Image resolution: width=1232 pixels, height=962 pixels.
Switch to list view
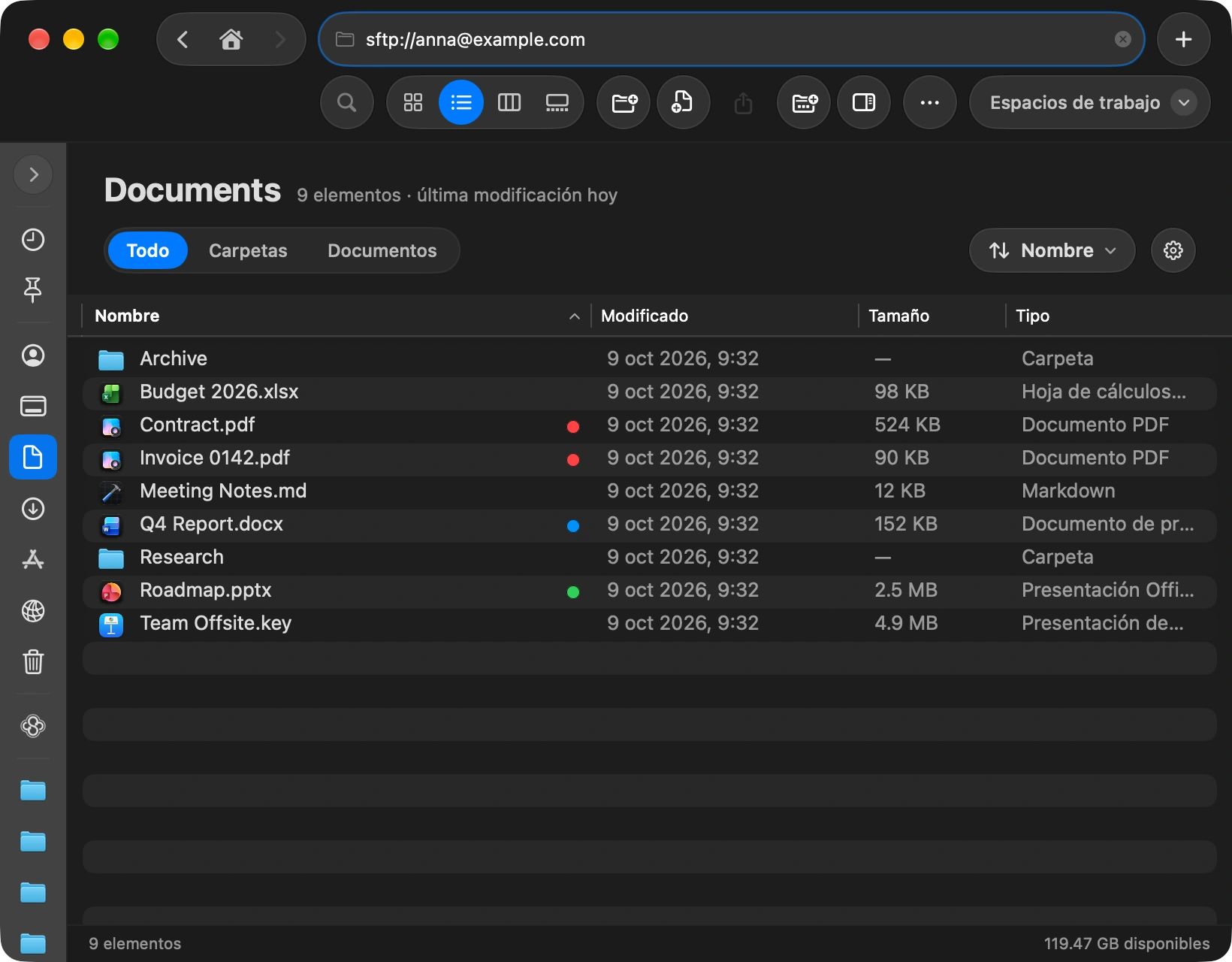[x=461, y=102]
